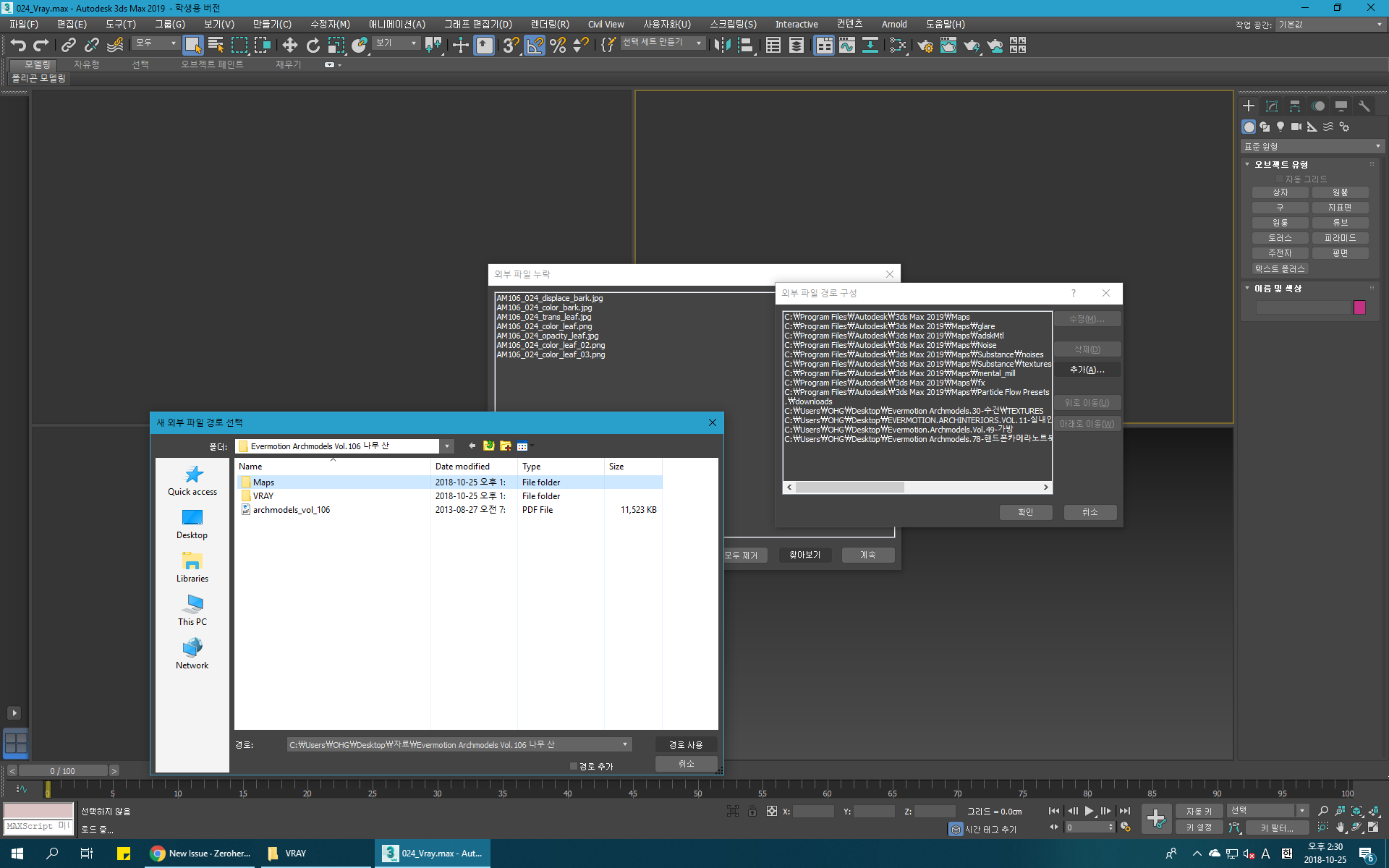Open the workspace selector dropdown

point(1330,25)
